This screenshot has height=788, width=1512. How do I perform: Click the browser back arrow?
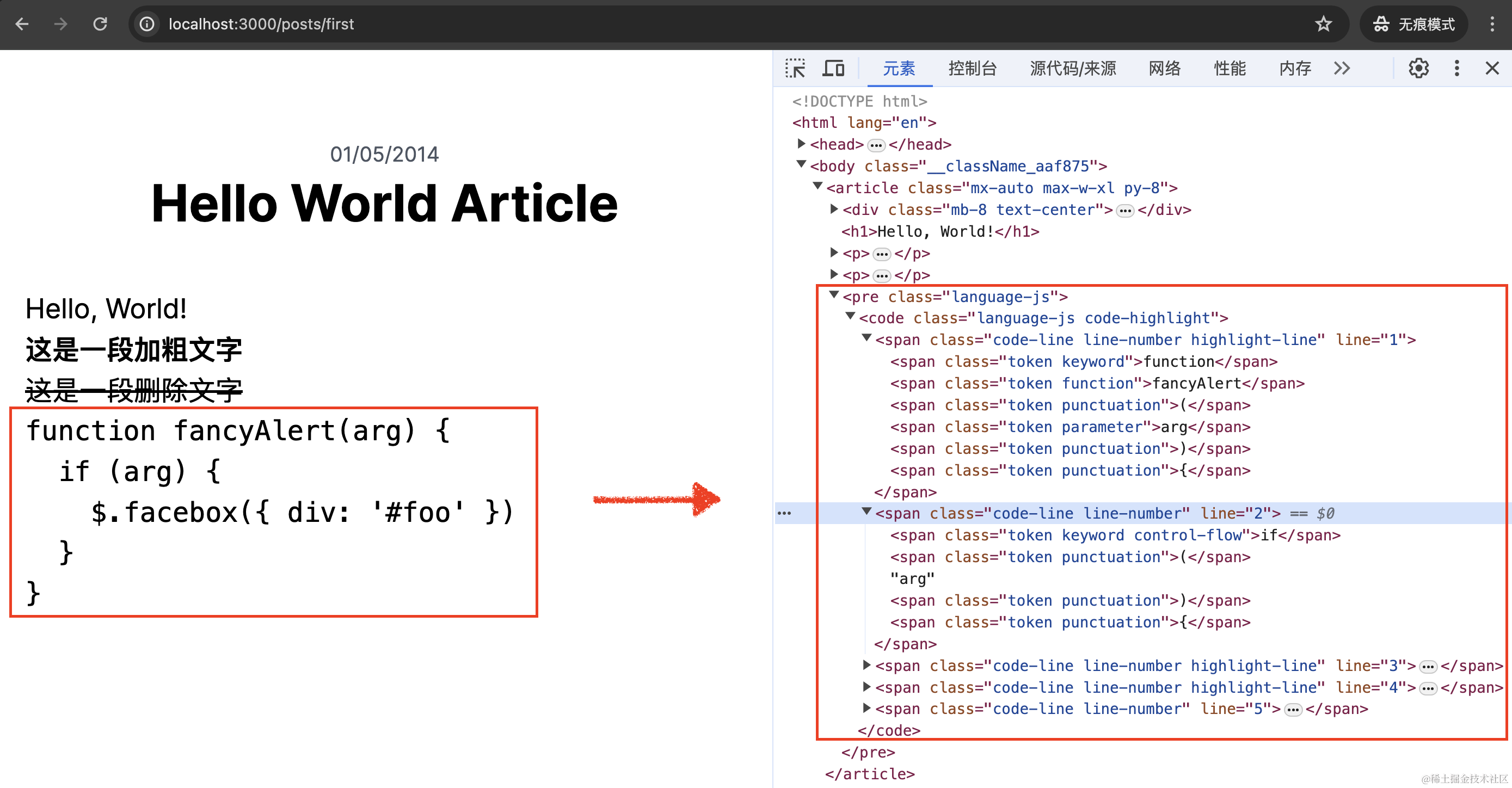22,24
